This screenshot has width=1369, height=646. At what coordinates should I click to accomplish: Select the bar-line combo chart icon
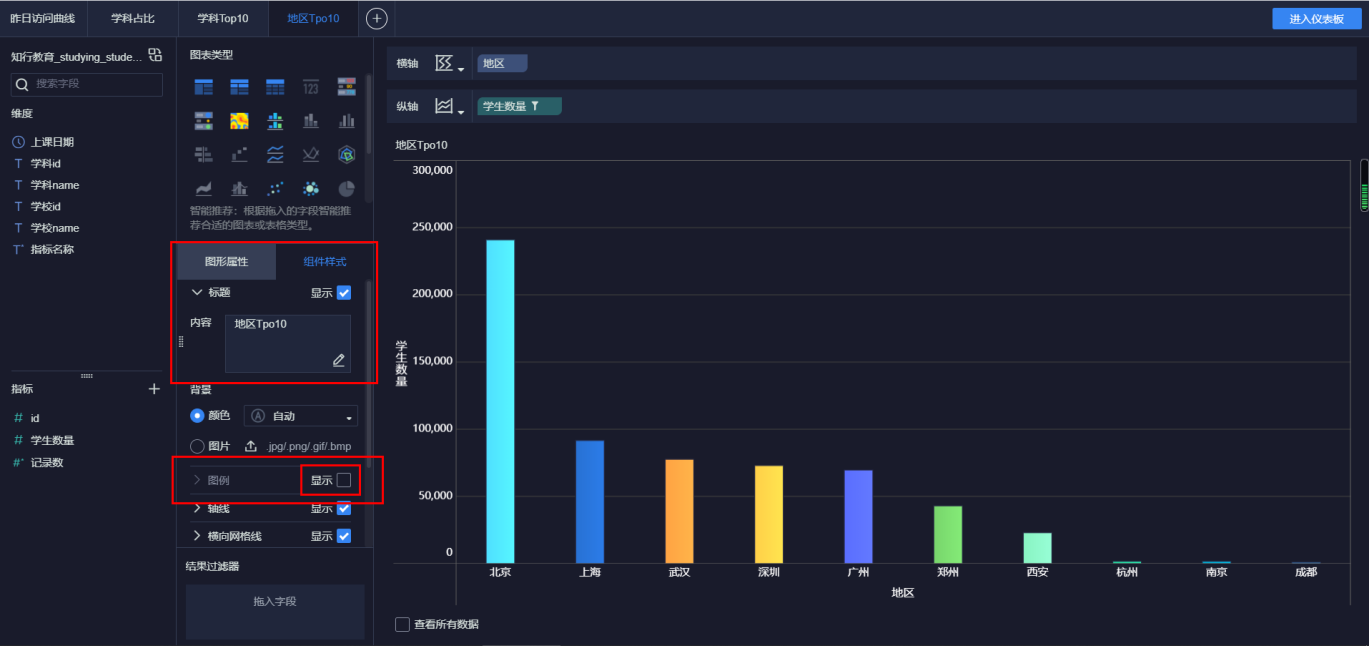[239, 188]
